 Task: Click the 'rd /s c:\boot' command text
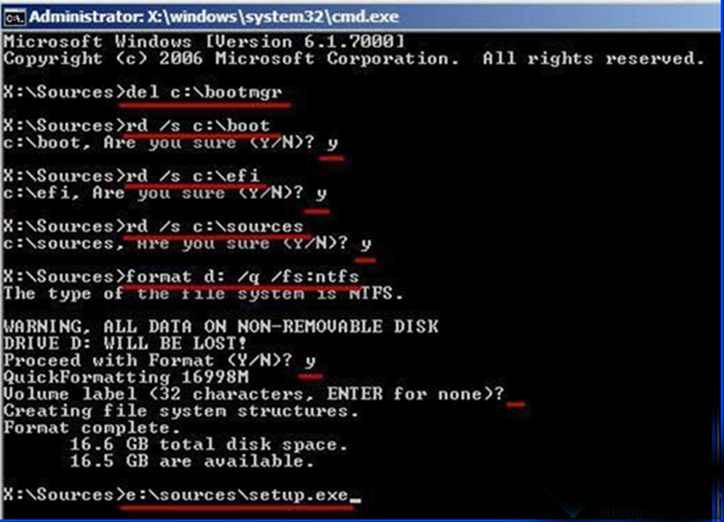[198, 125]
